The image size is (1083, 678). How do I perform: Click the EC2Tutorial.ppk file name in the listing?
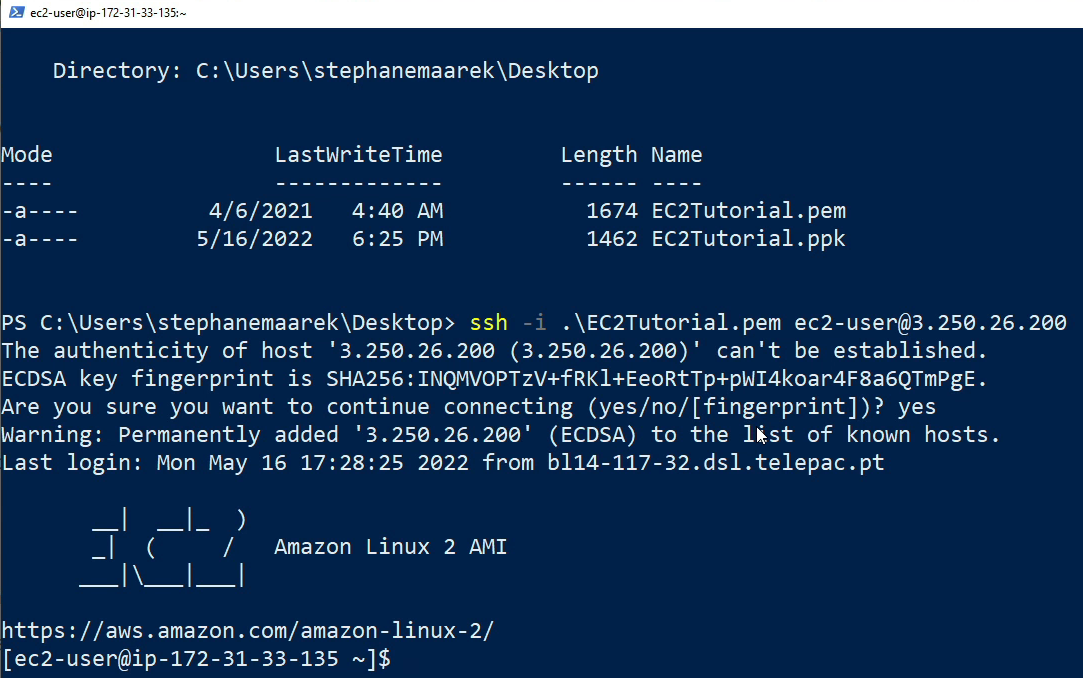748,239
